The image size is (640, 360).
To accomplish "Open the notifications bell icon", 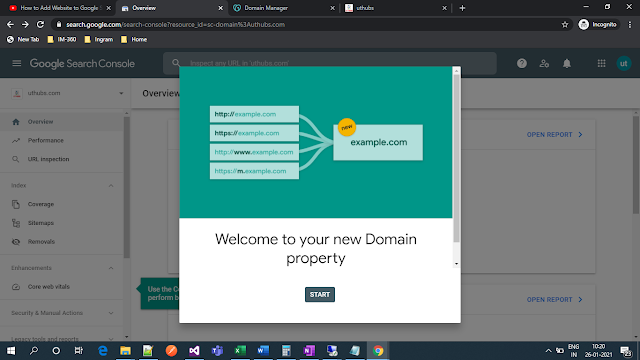I will [567, 63].
